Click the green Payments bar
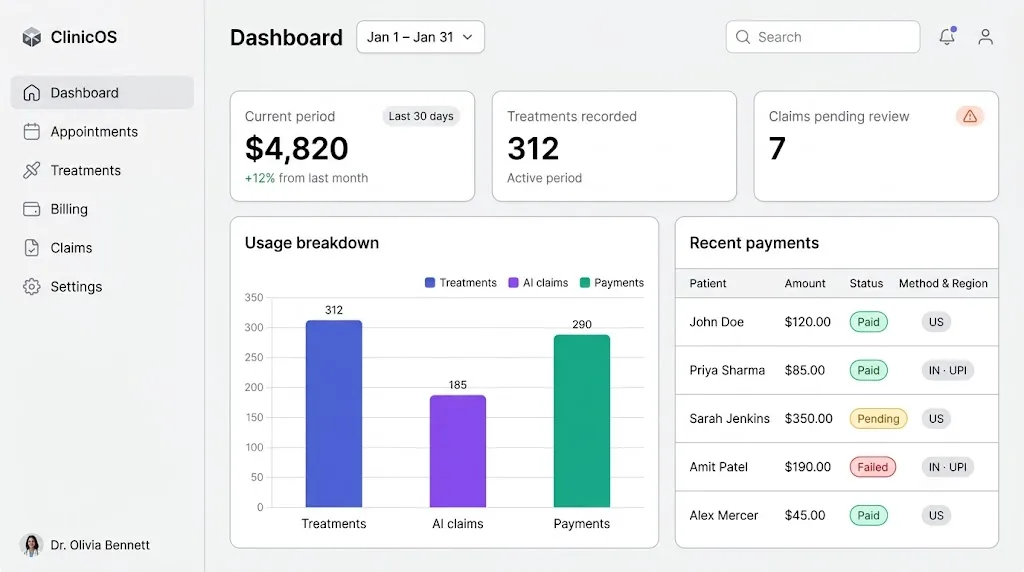 (582, 421)
